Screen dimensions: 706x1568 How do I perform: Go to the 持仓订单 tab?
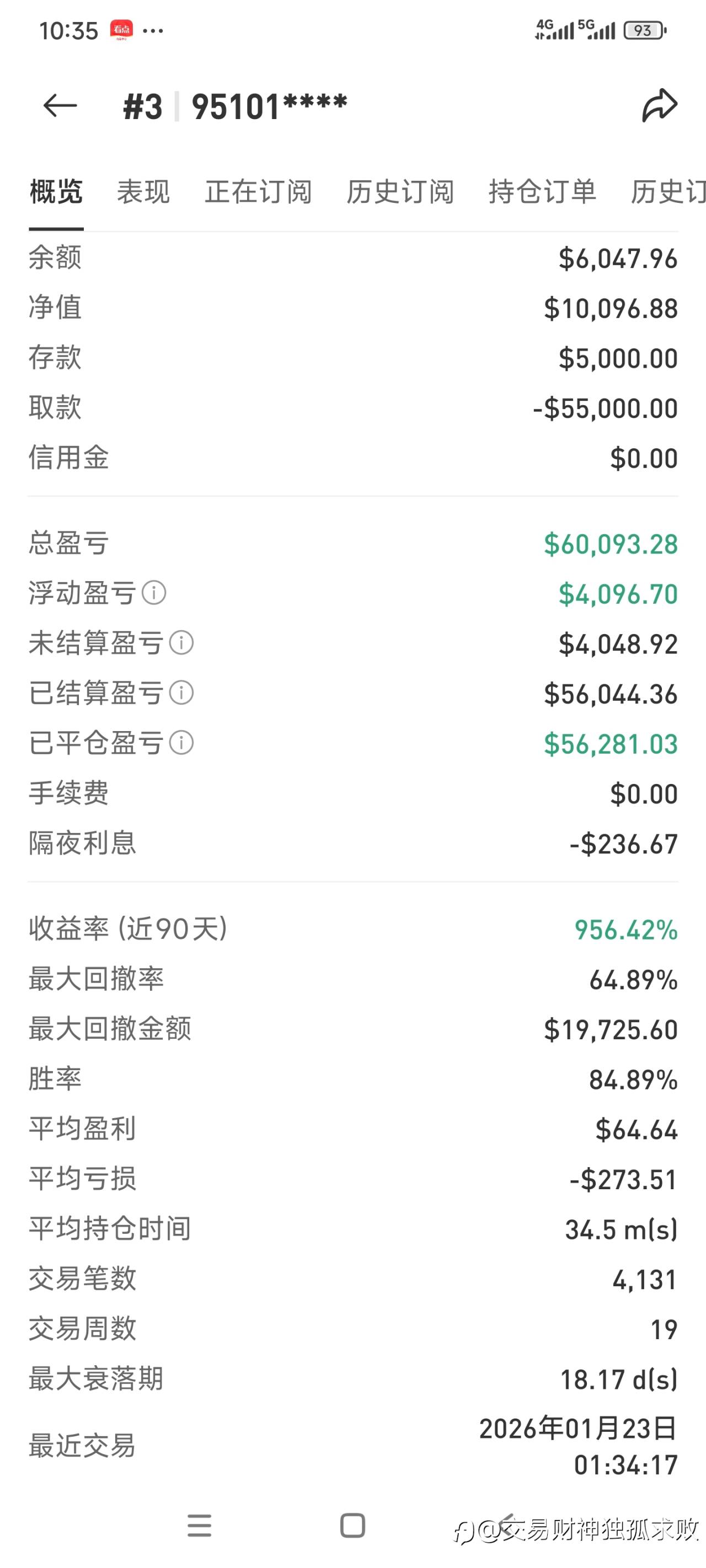[542, 192]
